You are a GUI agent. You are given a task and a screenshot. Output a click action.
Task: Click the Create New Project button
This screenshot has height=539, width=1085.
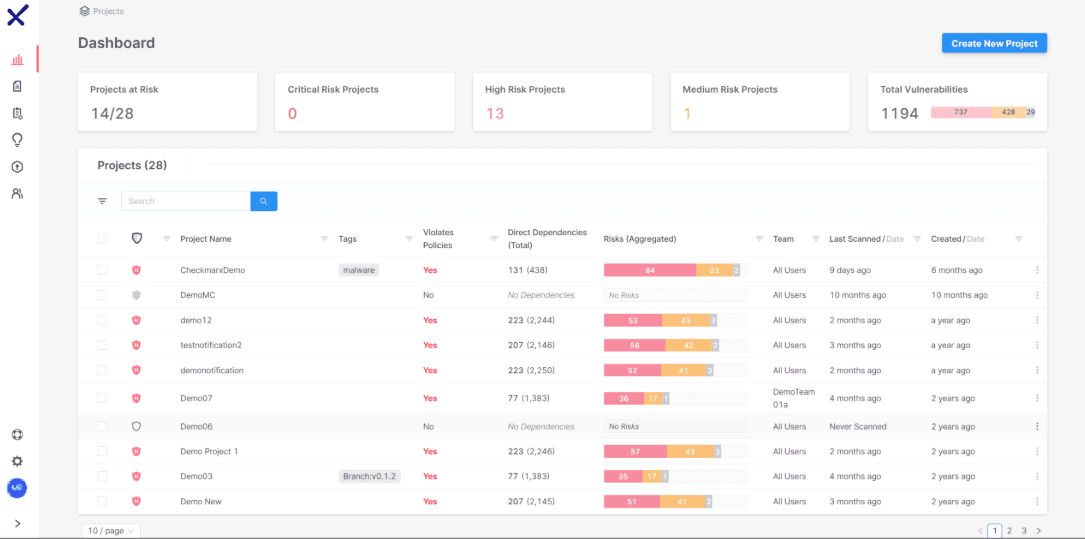(994, 43)
